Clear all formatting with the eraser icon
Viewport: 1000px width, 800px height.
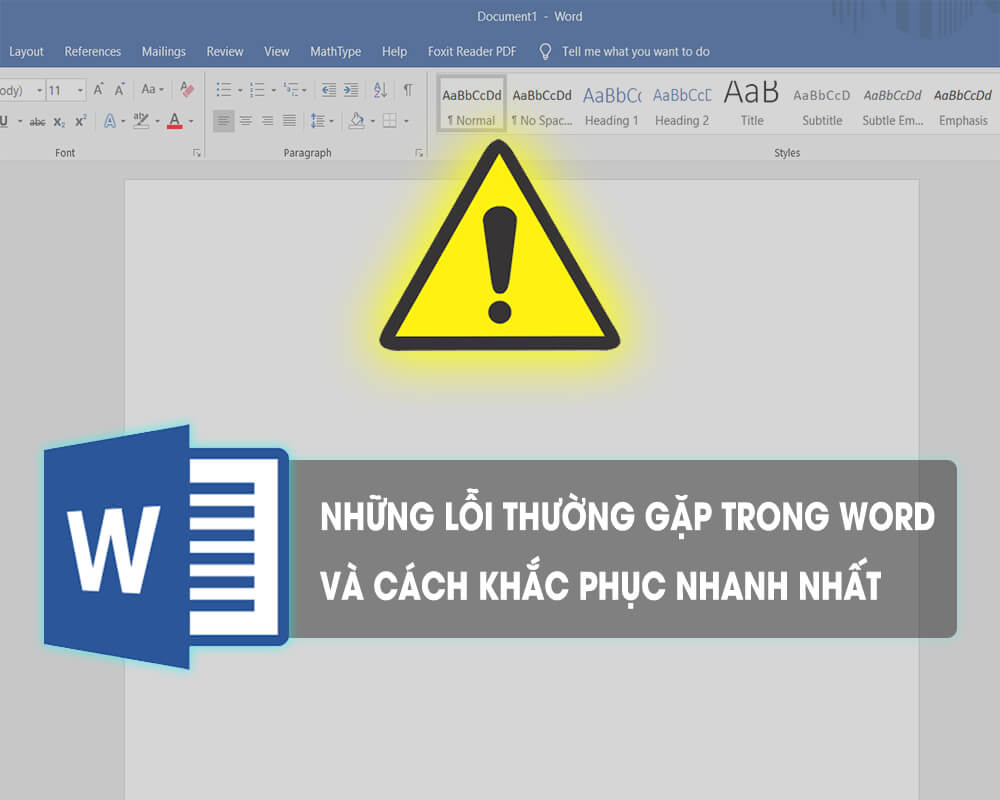(x=187, y=89)
